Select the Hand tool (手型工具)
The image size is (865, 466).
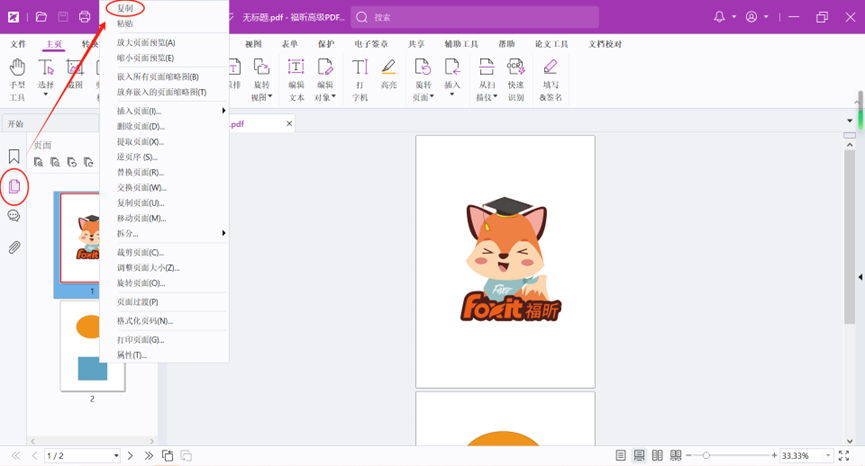[x=17, y=79]
